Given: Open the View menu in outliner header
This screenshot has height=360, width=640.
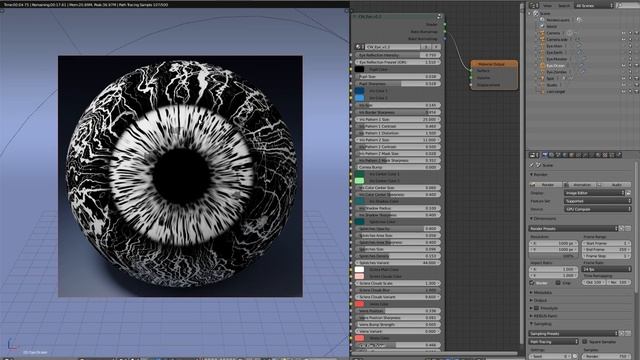Looking at the screenshot, I should coord(547,5).
